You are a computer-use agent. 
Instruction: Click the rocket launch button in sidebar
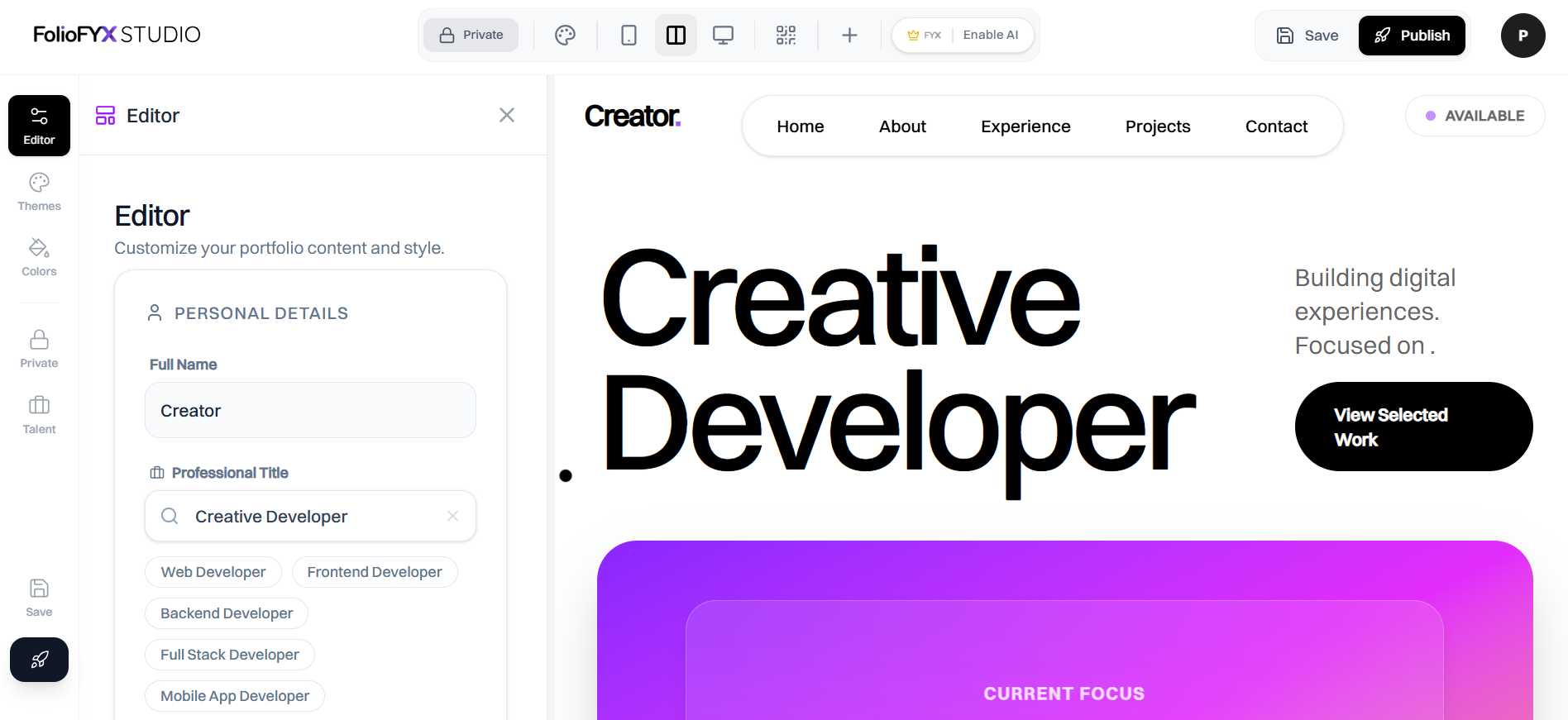[x=39, y=660]
